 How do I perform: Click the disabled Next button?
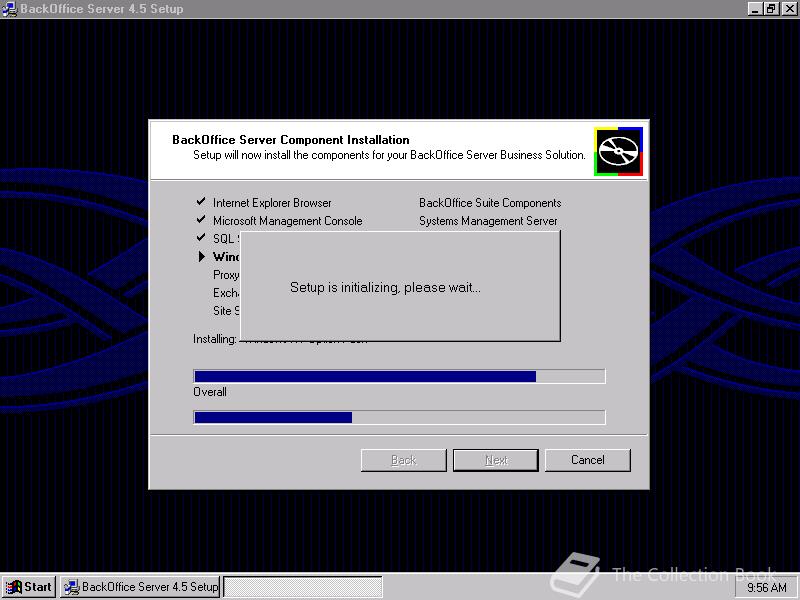point(496,460)
